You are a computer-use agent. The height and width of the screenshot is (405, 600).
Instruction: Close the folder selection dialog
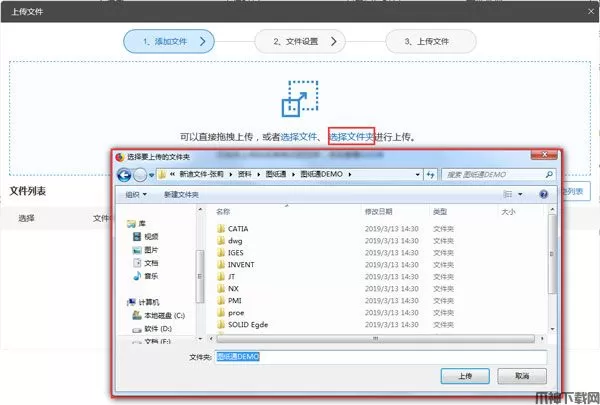(x=544, y=155)
